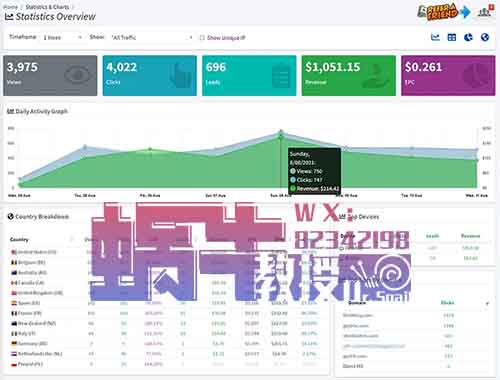
Task: Sort by the Country column header
Action: pos(19,239)
